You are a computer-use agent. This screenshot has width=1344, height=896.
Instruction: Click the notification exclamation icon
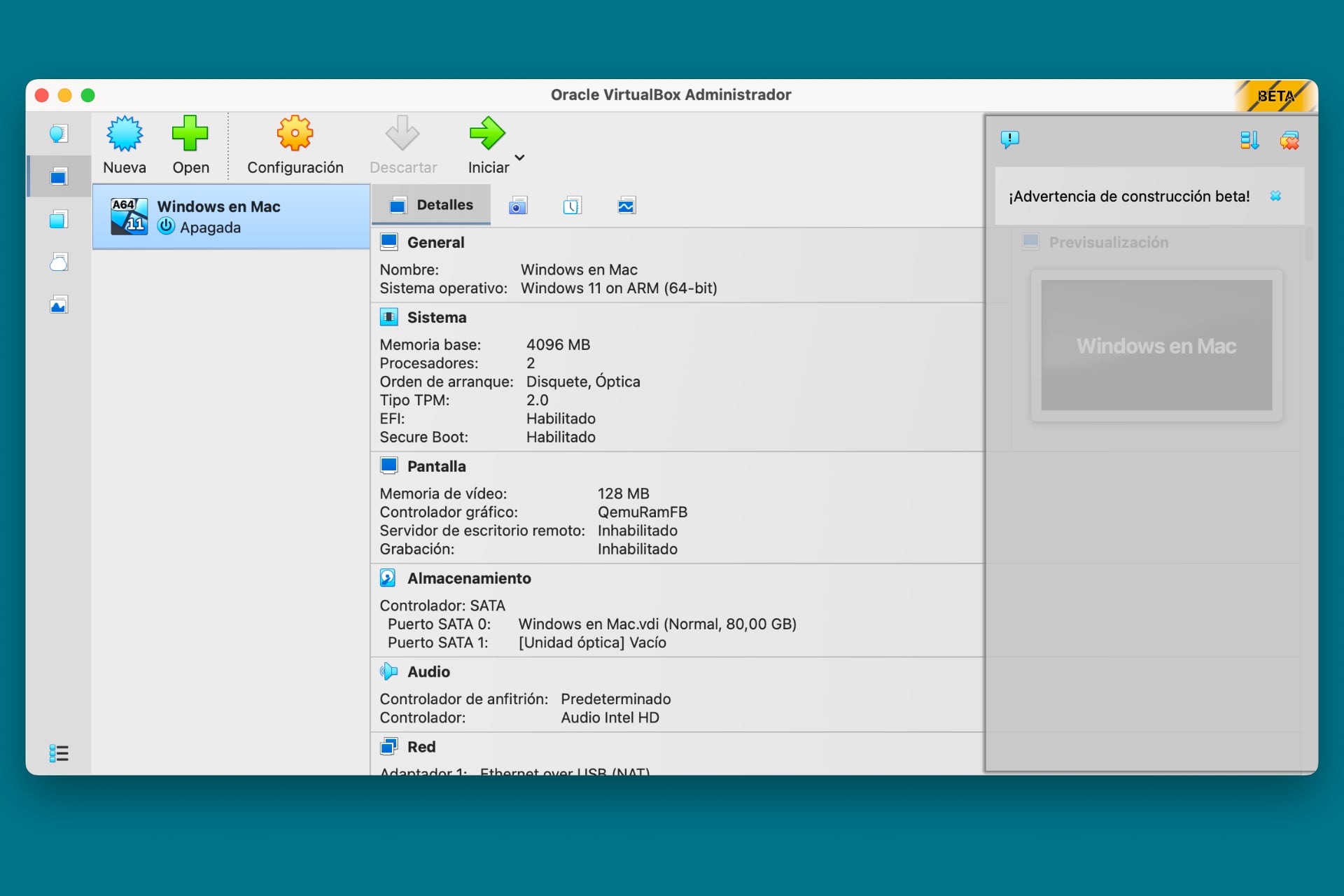point(1009,140)
